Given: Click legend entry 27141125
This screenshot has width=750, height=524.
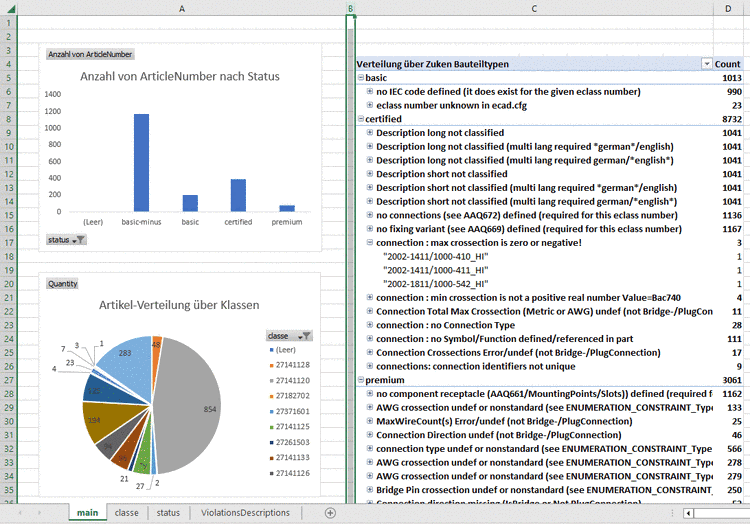Looking at the screenshot, I should point(290,426).
